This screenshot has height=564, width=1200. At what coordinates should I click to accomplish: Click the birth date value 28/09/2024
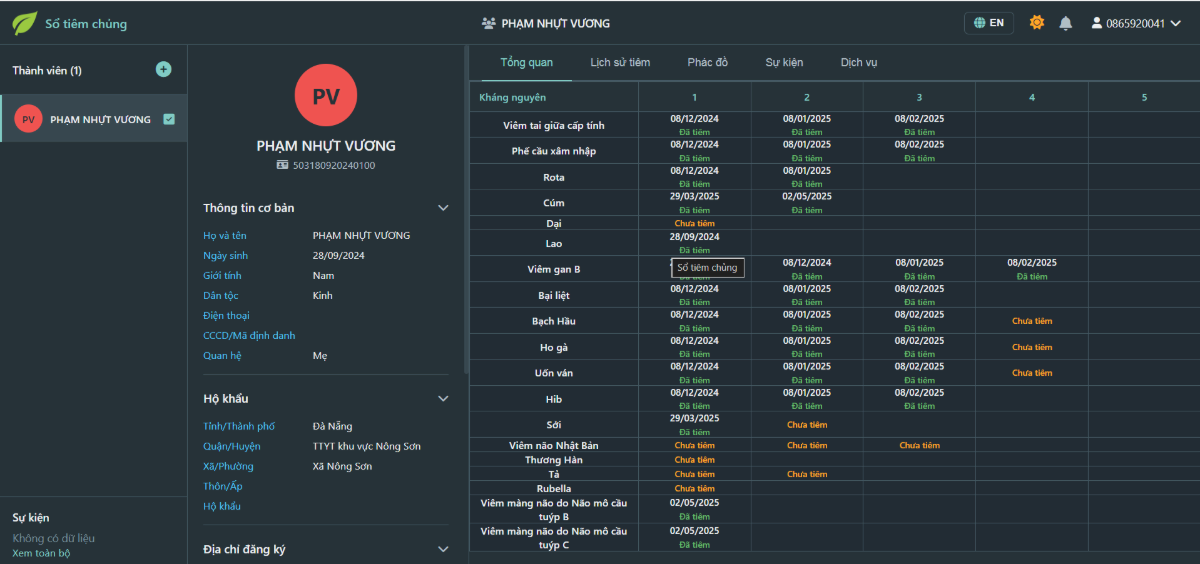(x=339, y=256)
